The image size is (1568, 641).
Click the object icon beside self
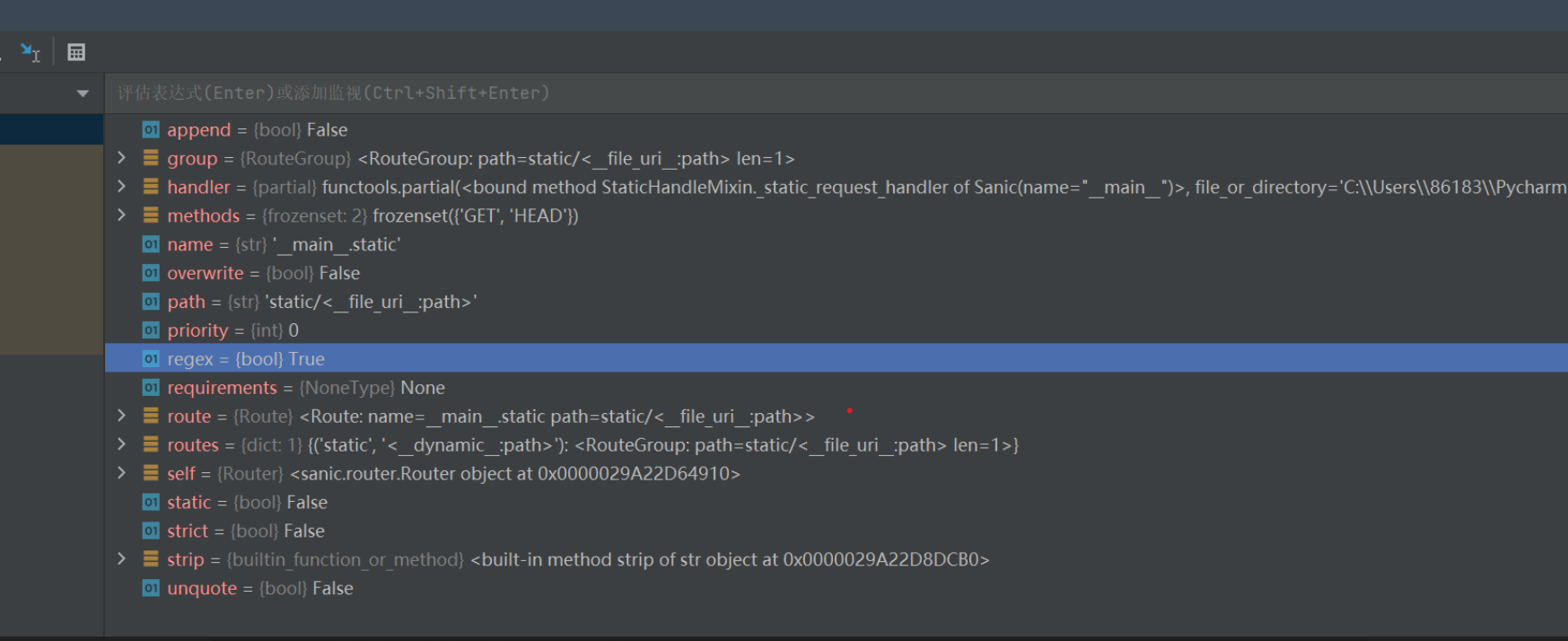click(151, 473)
